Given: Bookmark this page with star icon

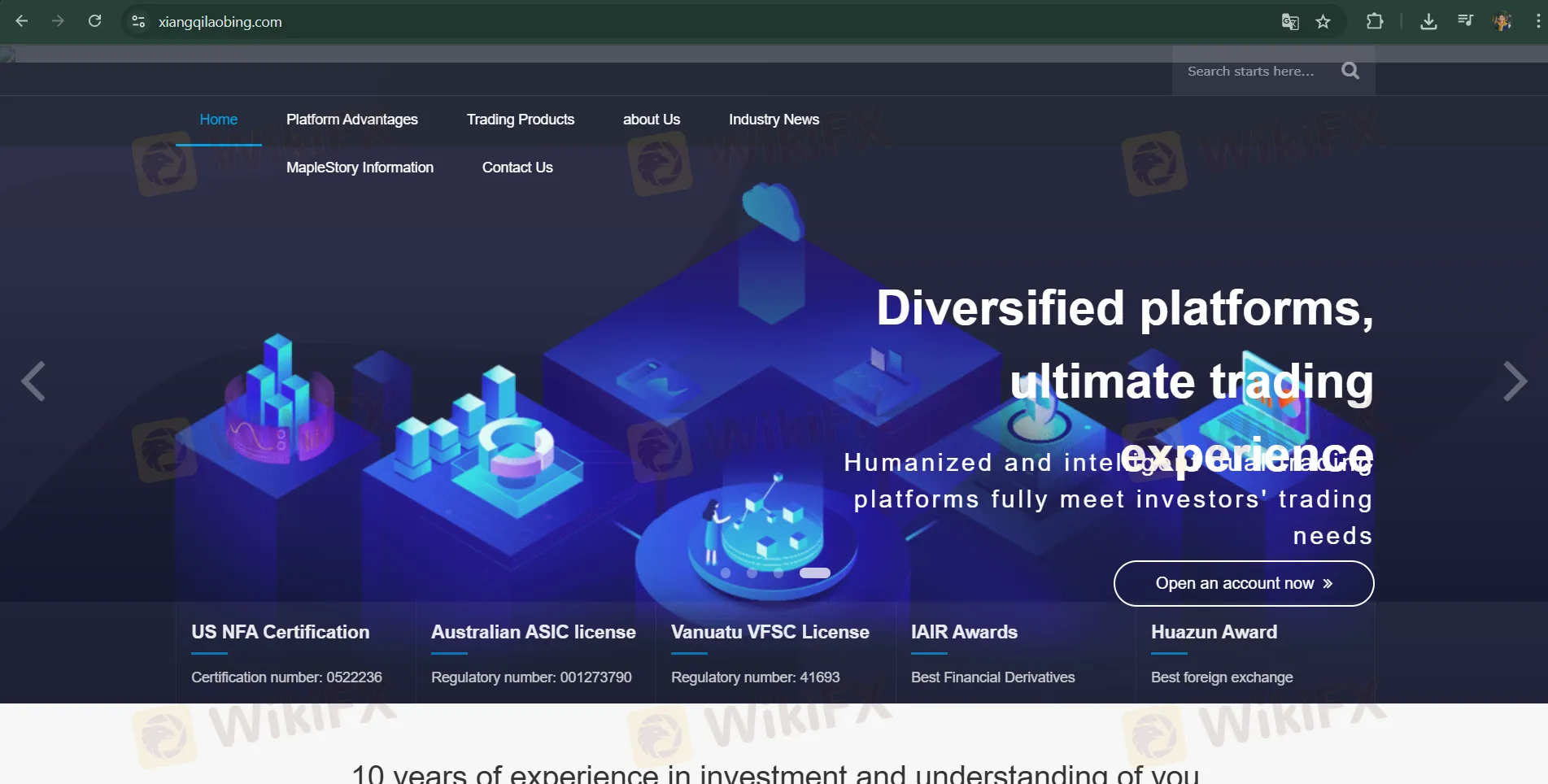Looking at the screenshot, I should [1323, 22].
